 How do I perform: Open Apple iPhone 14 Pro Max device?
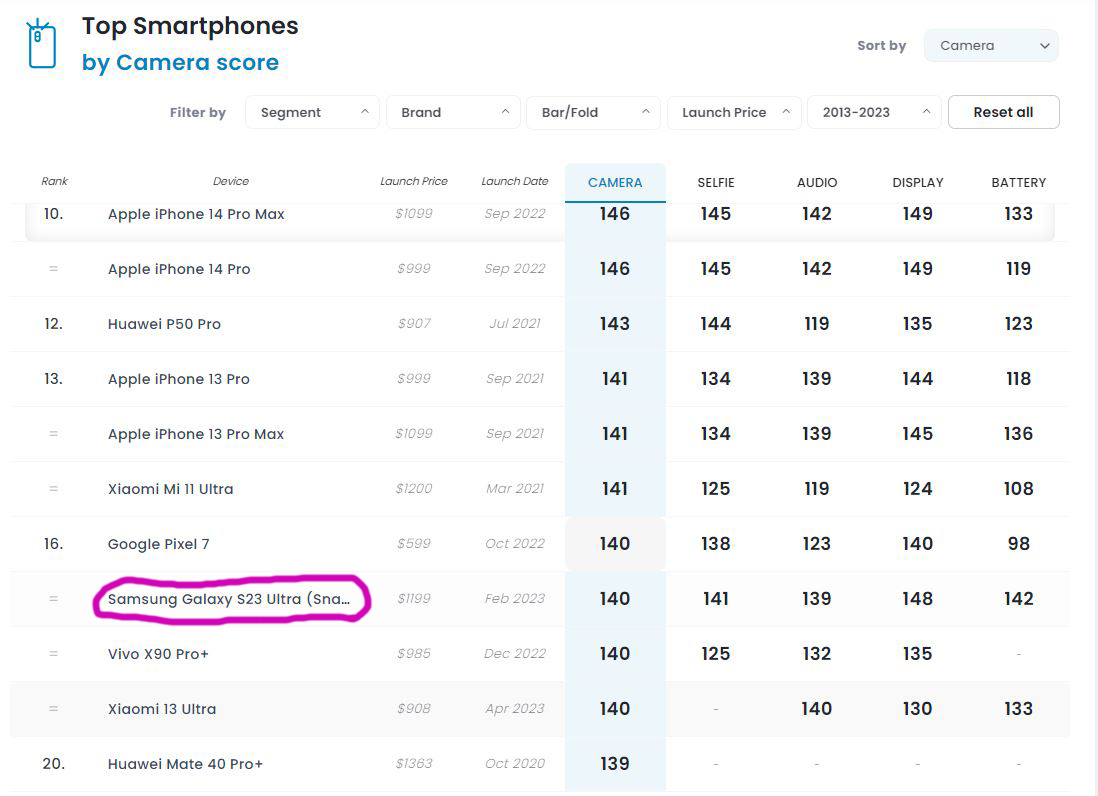tap(196, 214)
